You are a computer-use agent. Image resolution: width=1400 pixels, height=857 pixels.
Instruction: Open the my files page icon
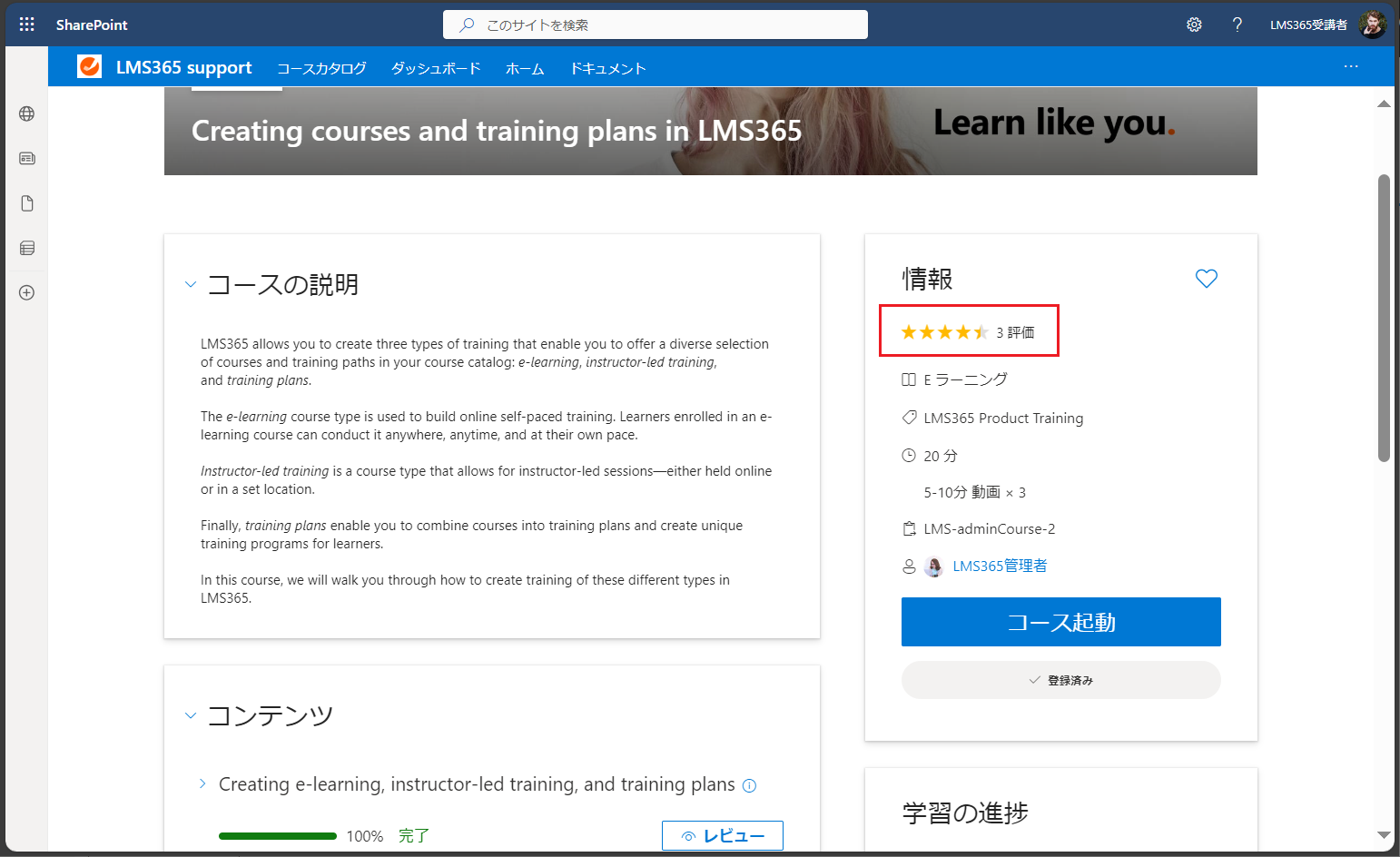tap(27, 203)
